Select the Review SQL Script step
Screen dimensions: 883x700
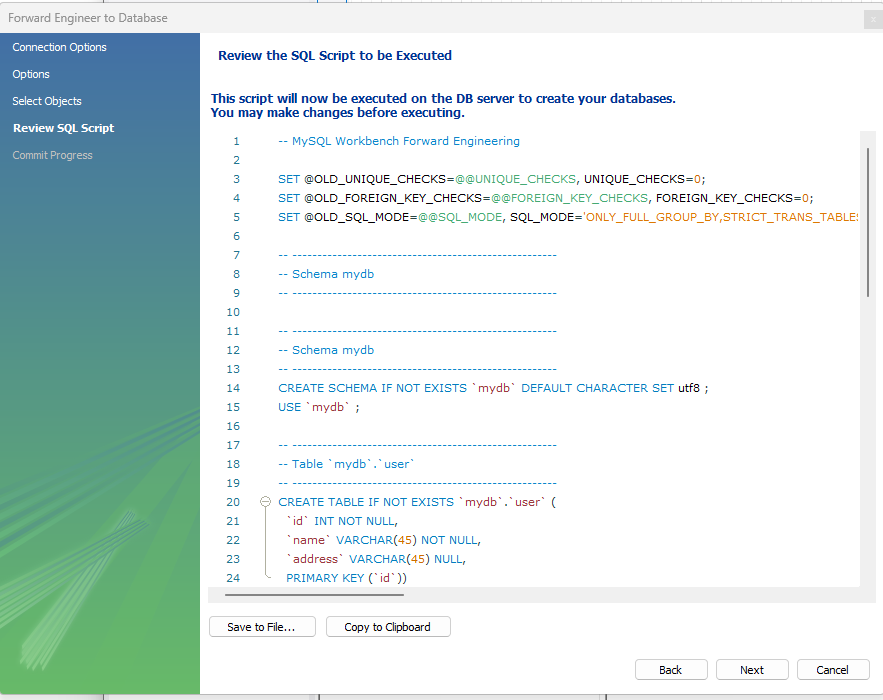point(64,128)
